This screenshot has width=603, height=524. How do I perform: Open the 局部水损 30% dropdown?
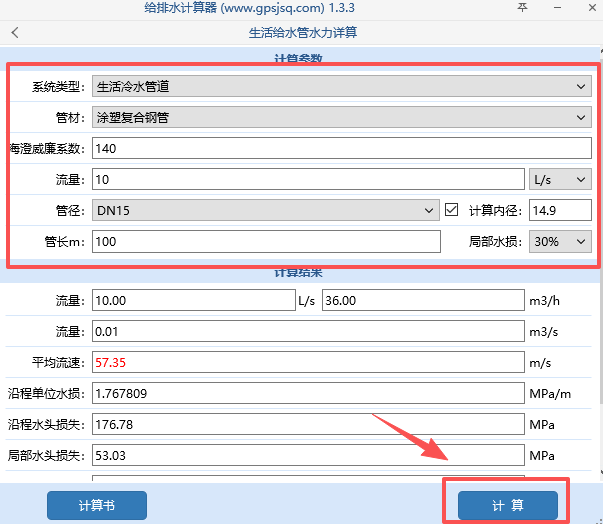(x=559, y=241)
